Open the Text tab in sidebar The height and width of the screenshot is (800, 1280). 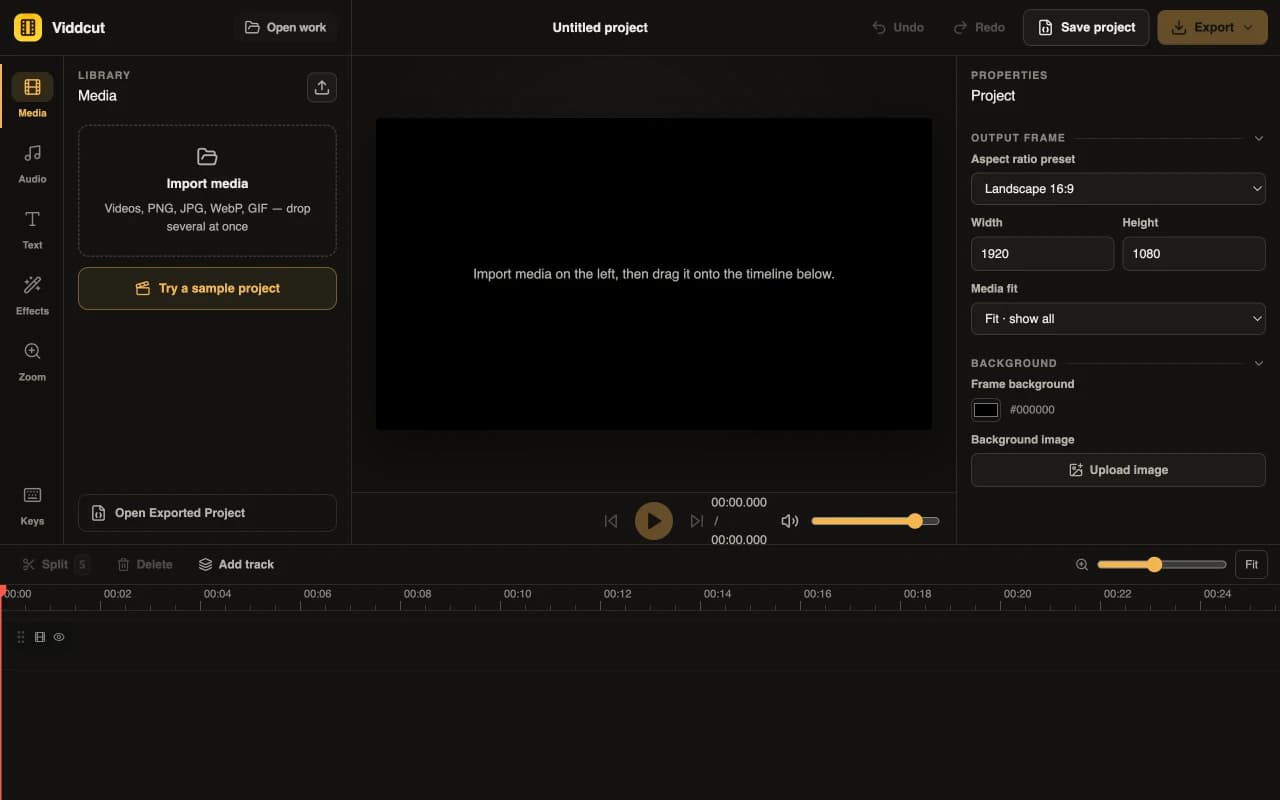point(32,229)
